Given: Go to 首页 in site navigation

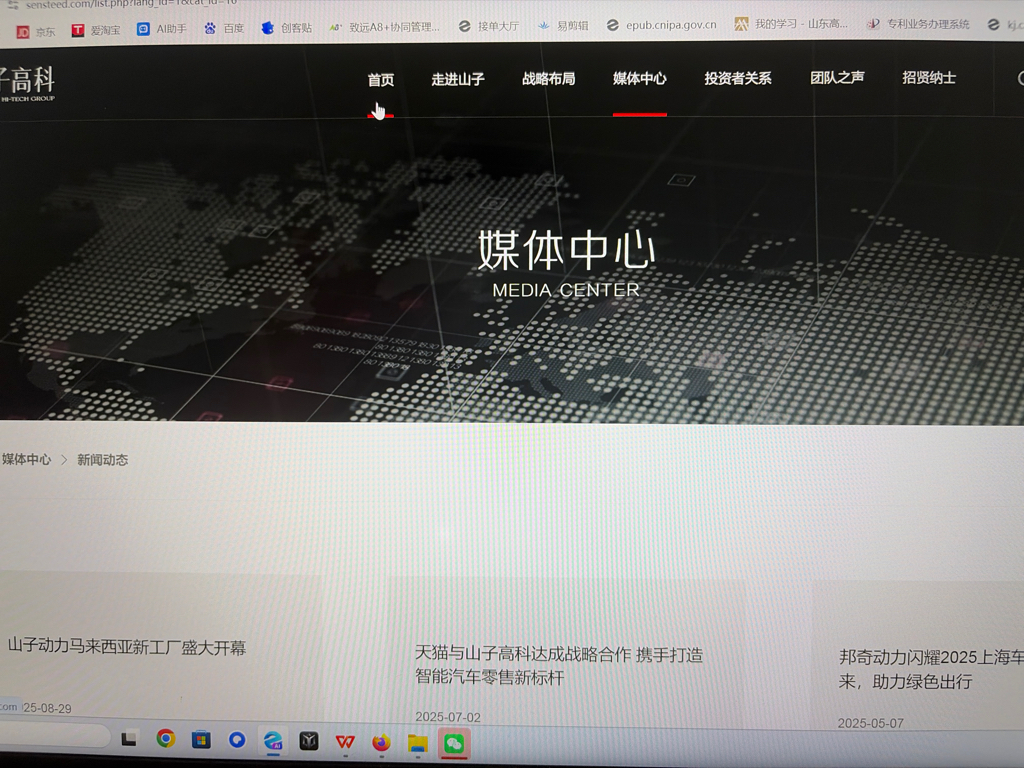Looking at the screenshot, I should coord(381,80).
